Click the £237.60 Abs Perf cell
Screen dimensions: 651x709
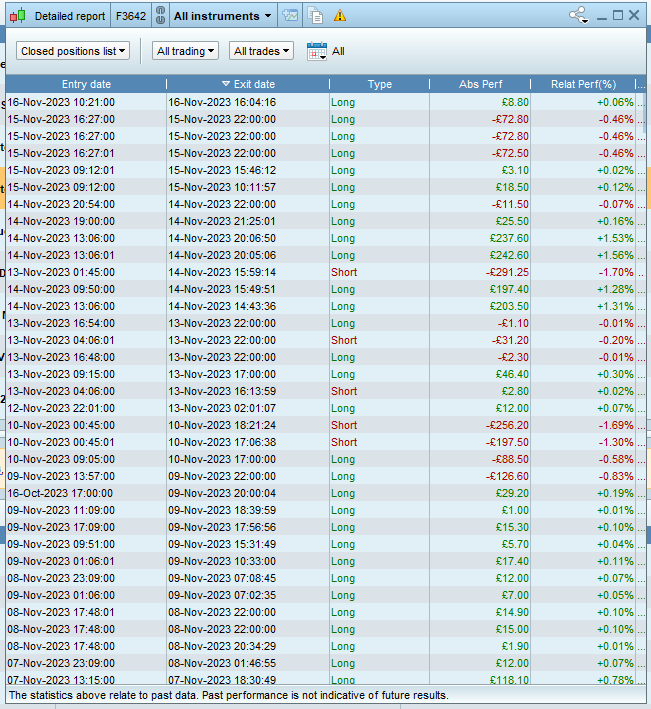[509, 238]
